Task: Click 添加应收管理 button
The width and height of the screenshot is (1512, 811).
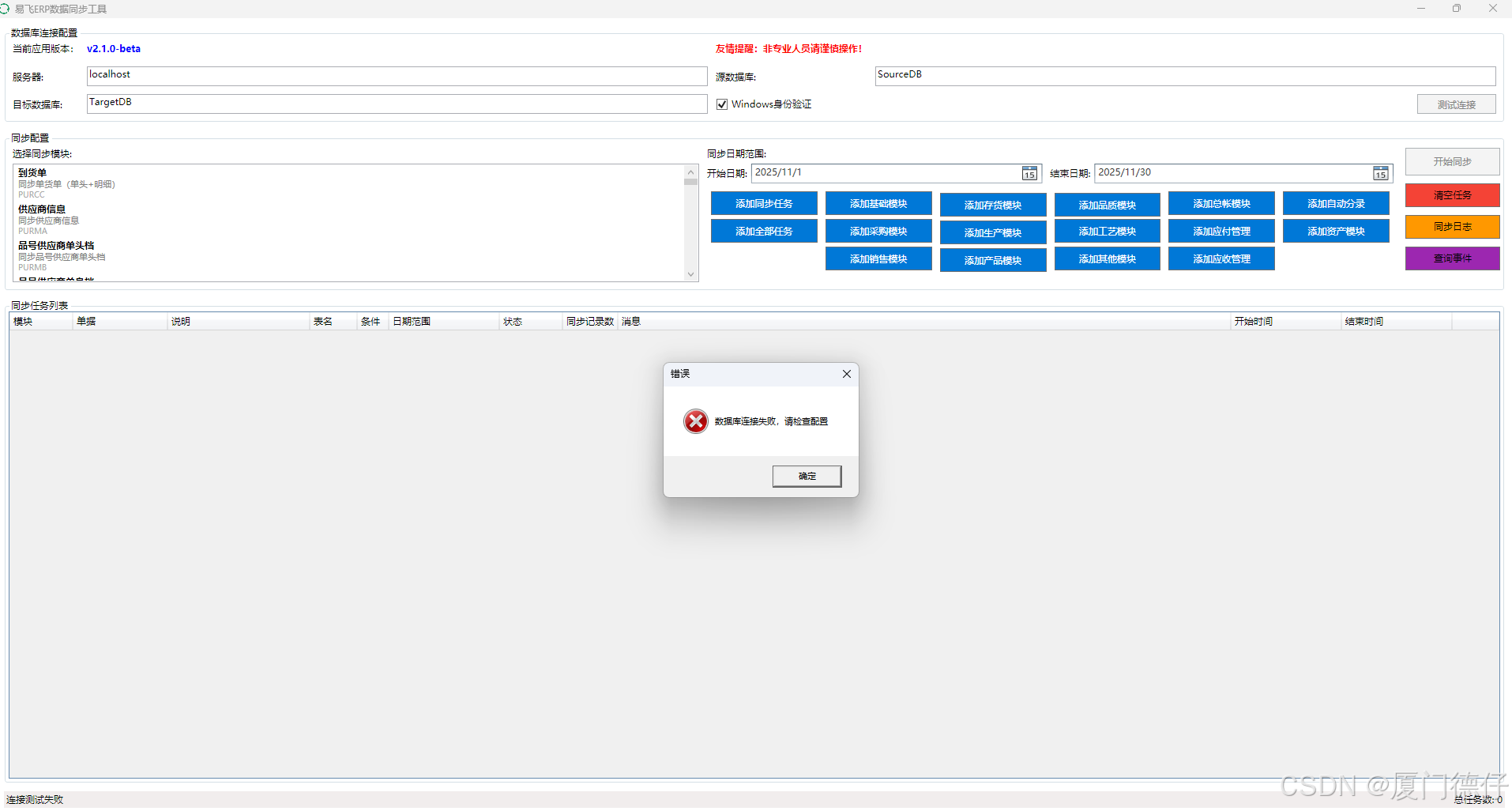Action: pos(1221,259)
